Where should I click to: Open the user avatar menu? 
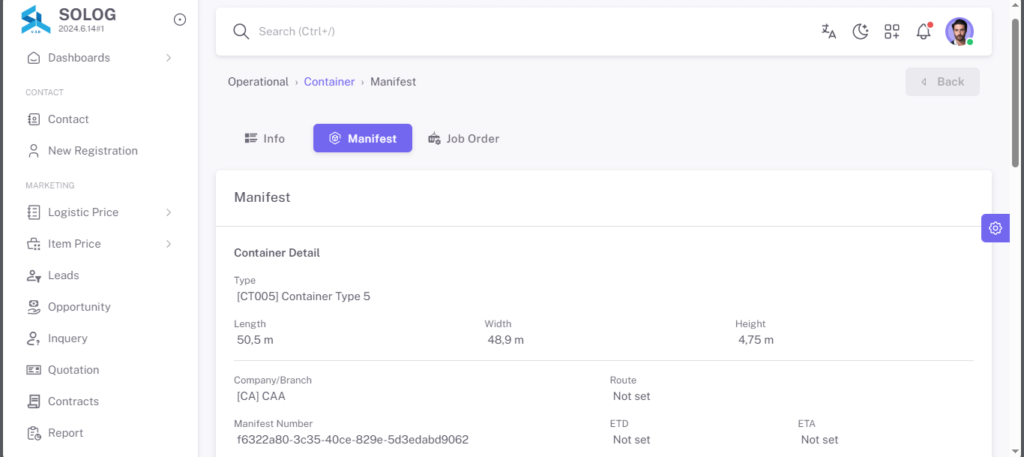[959, 31]
